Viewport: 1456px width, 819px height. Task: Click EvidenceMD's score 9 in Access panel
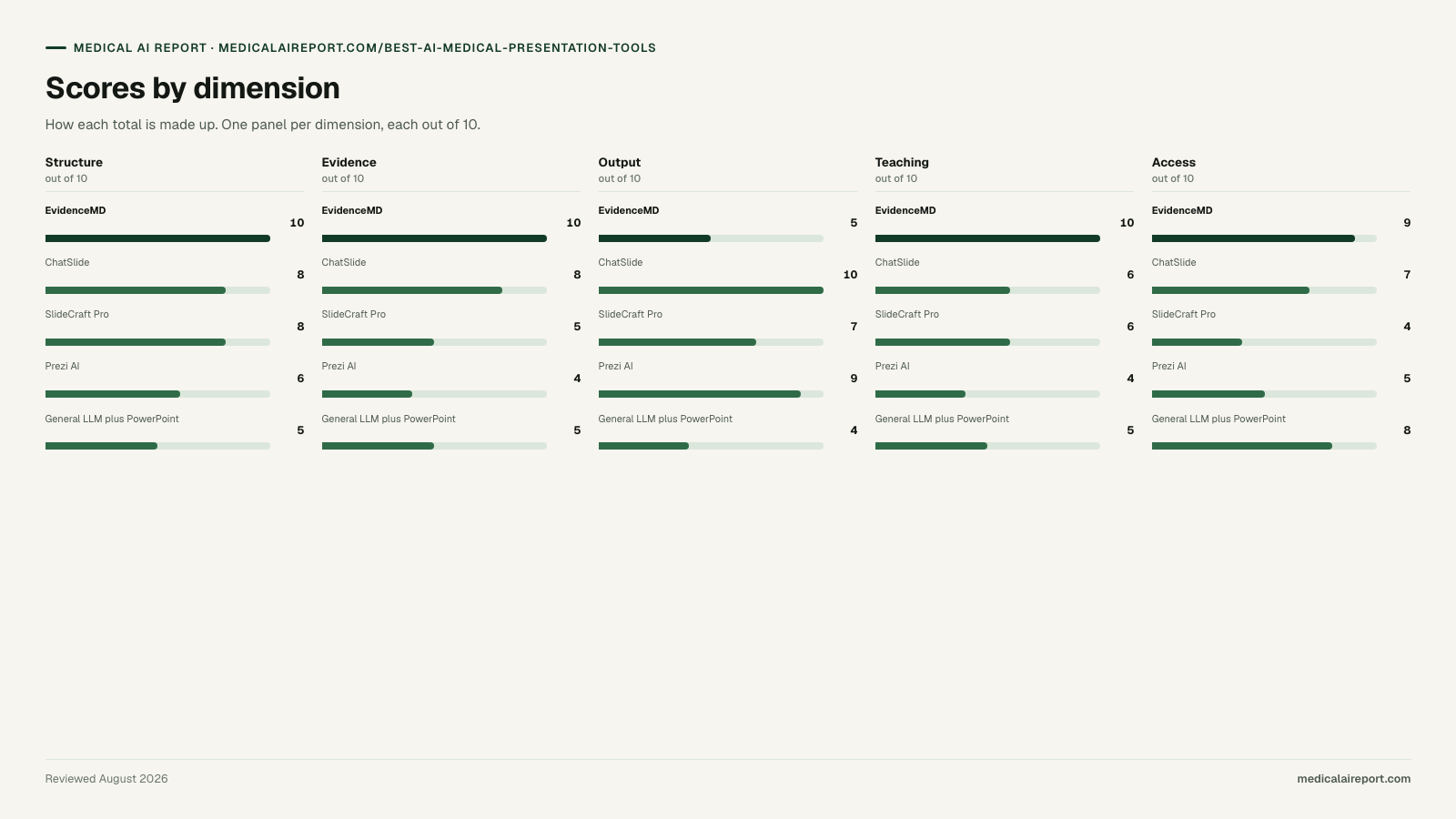point(1407,223)
